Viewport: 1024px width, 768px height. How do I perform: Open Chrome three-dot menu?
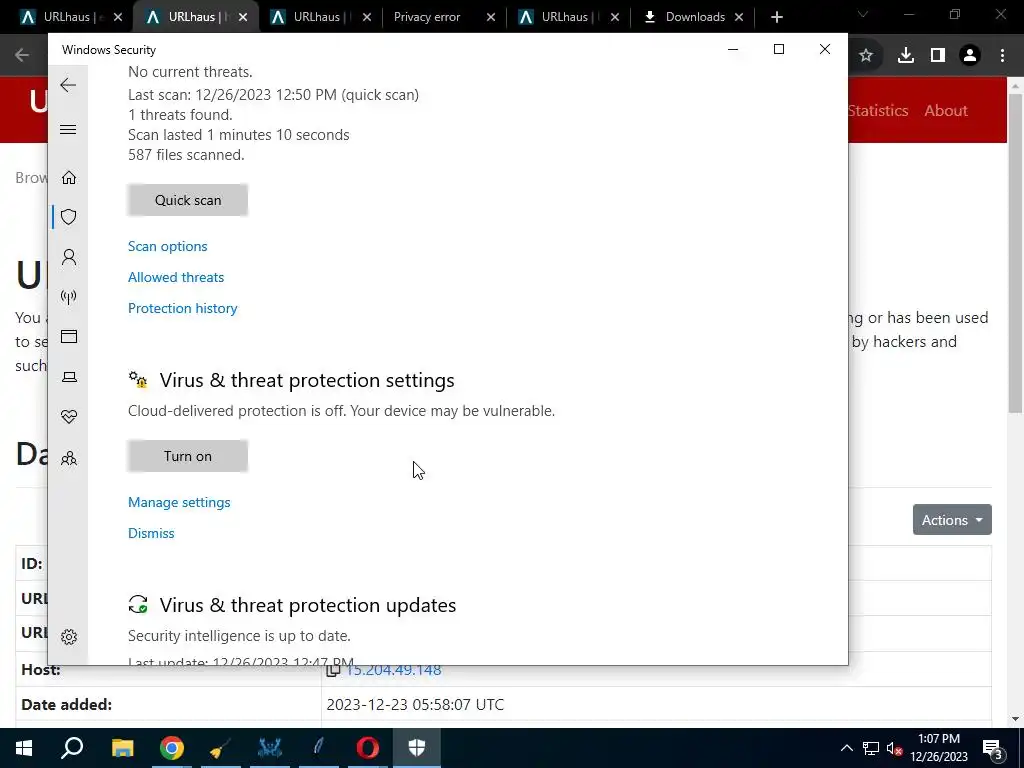pyautogui.click(x=1002, y=56)
